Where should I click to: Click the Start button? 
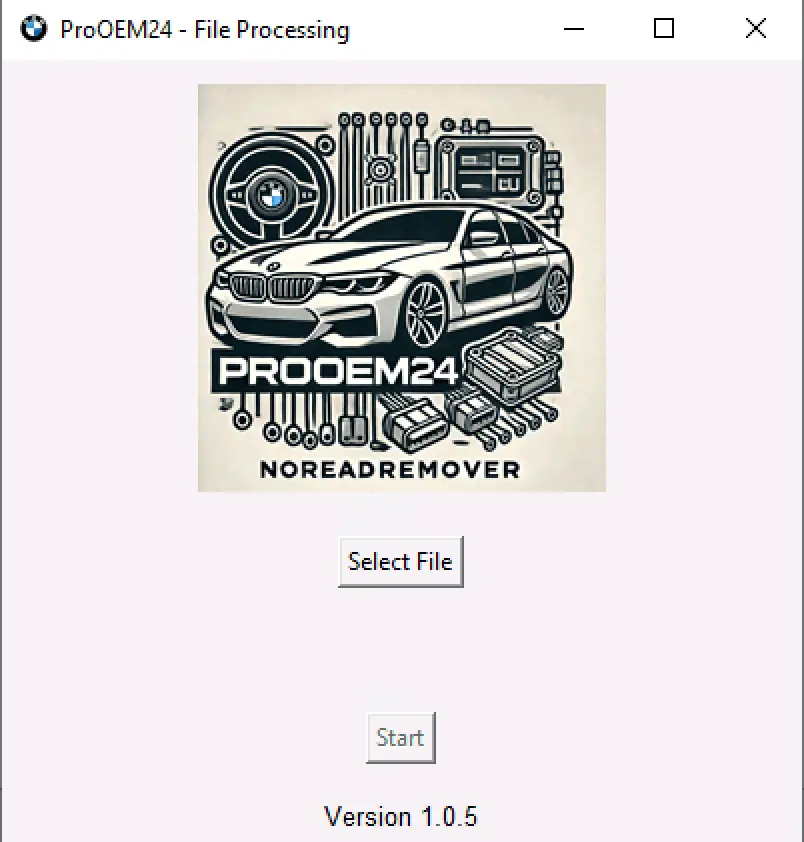pos(401,738)
